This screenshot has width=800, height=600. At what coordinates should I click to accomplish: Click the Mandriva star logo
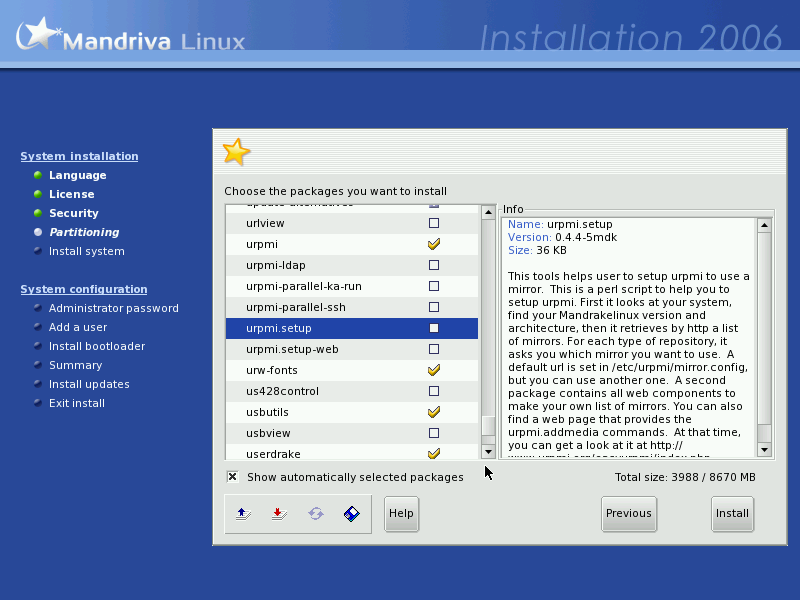(37, 34)
